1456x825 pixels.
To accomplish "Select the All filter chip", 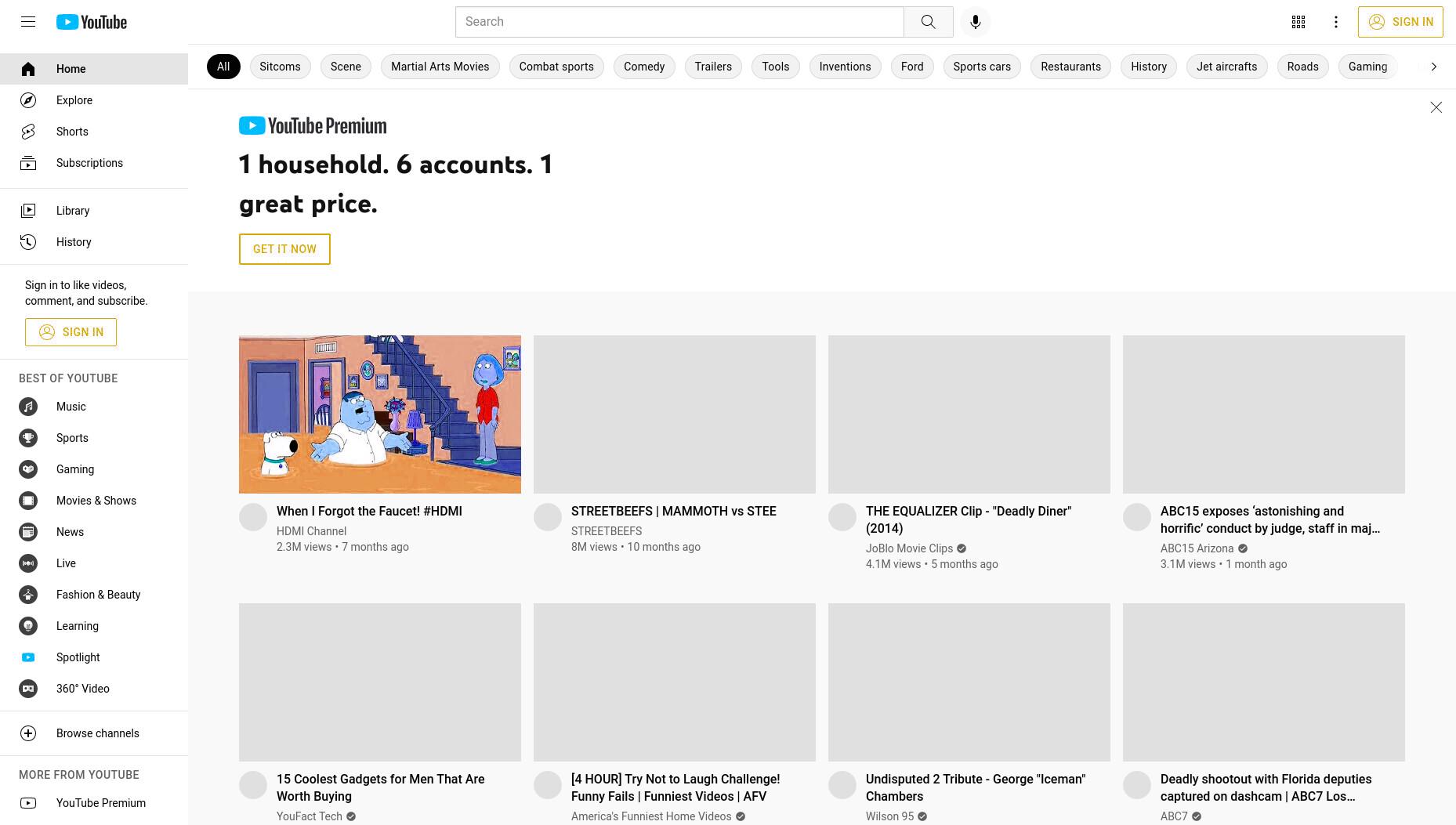I will (223, 67).
